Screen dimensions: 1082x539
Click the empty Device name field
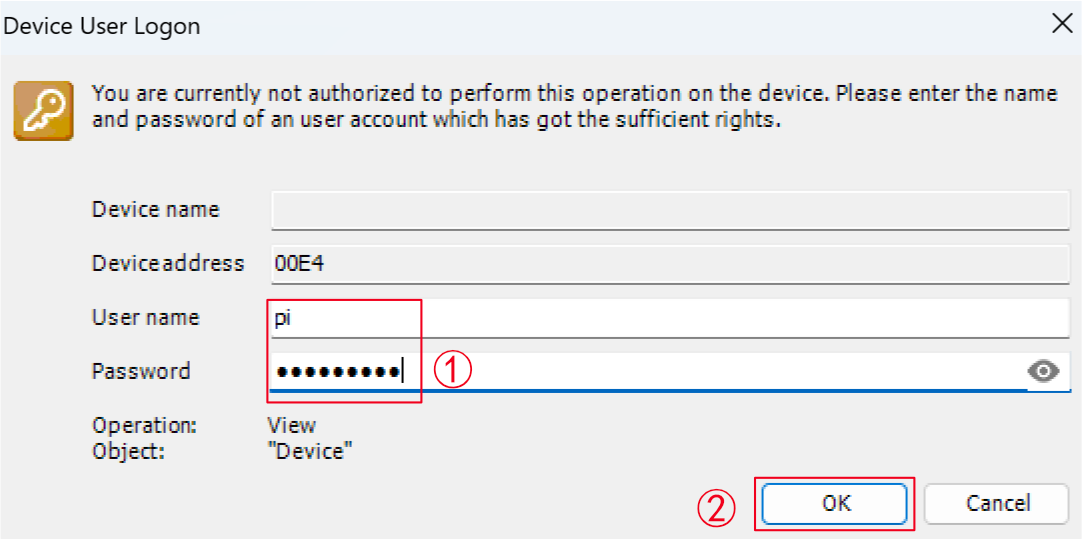pyautogui.click(x=669, y=210)
